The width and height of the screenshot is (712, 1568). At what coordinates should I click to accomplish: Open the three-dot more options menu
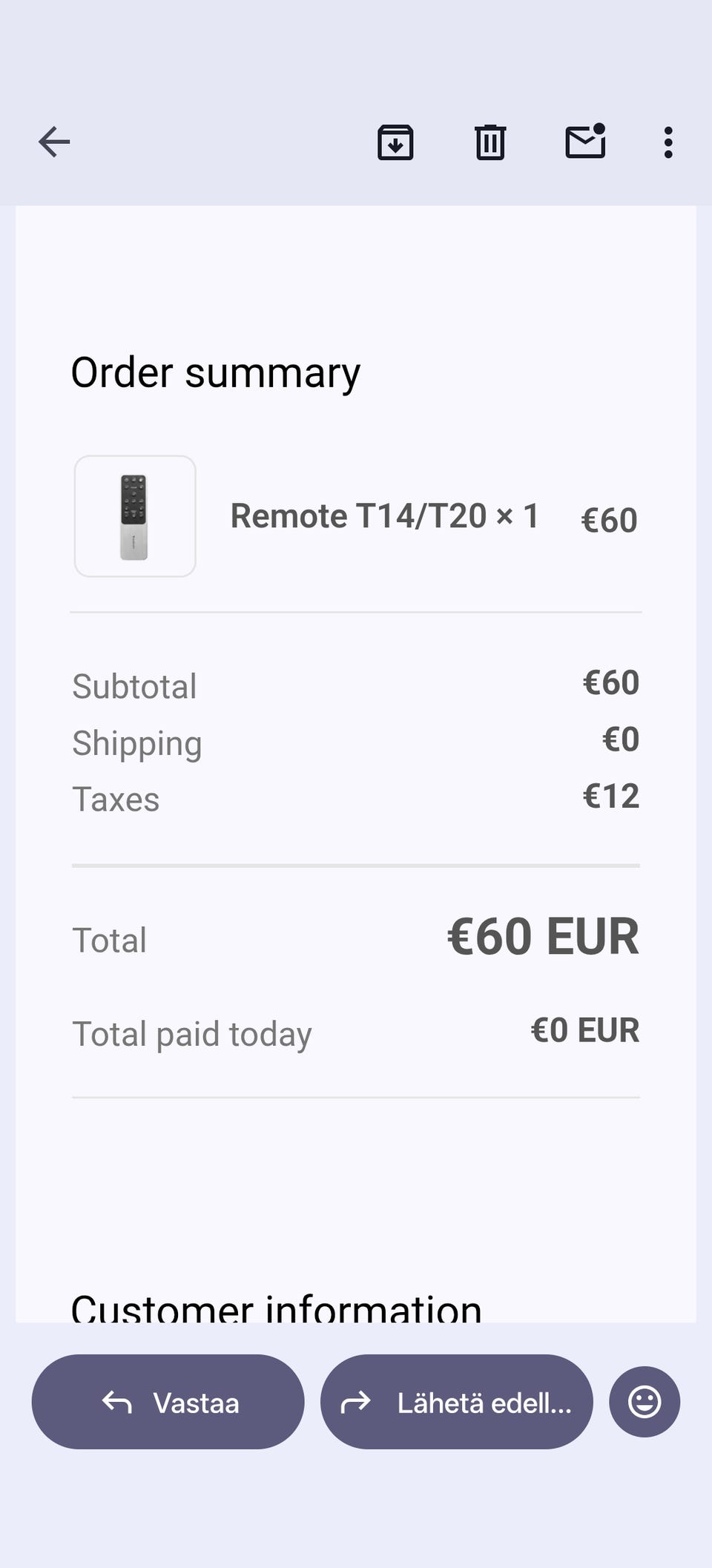point(668,142)
